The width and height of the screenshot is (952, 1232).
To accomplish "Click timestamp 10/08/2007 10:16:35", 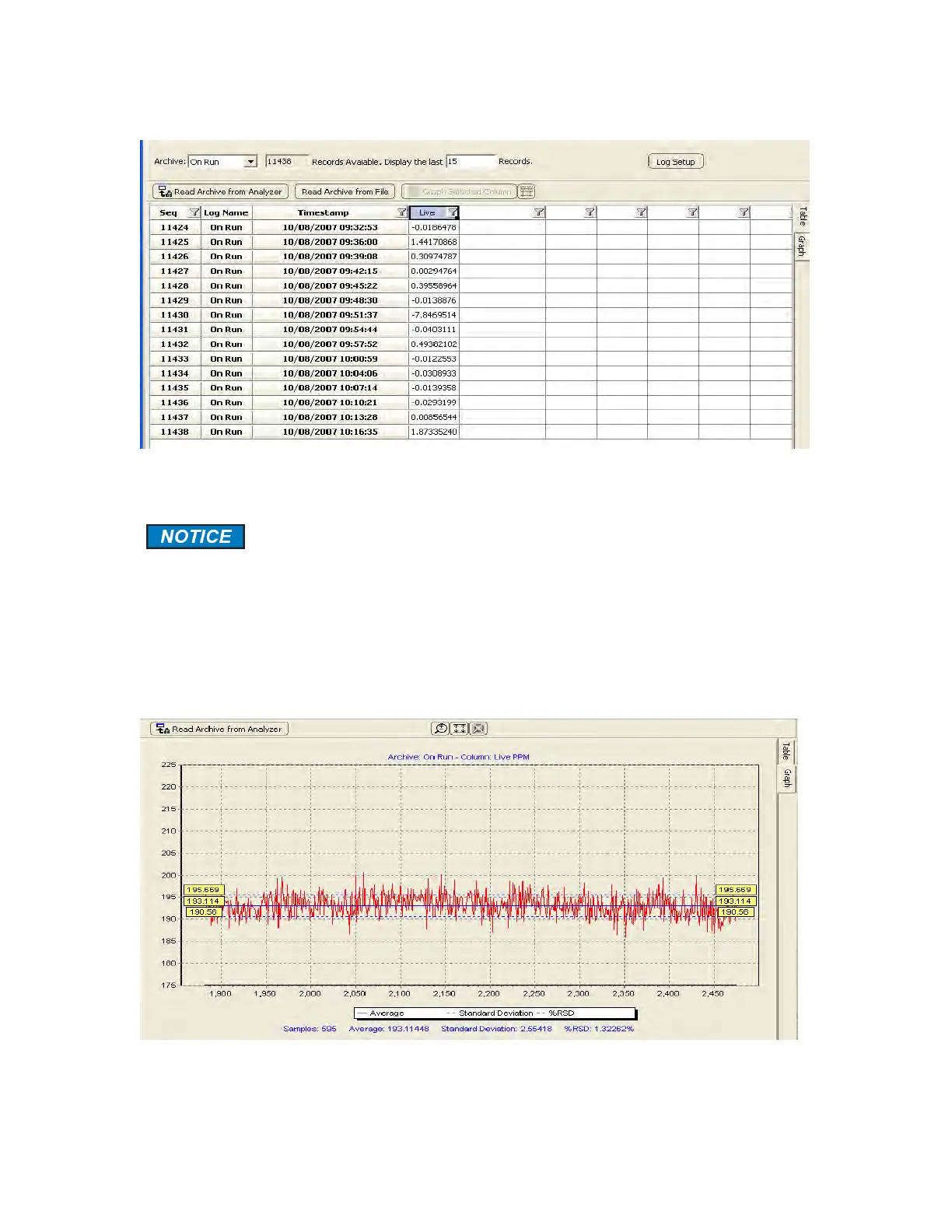I will pos(330,432).
